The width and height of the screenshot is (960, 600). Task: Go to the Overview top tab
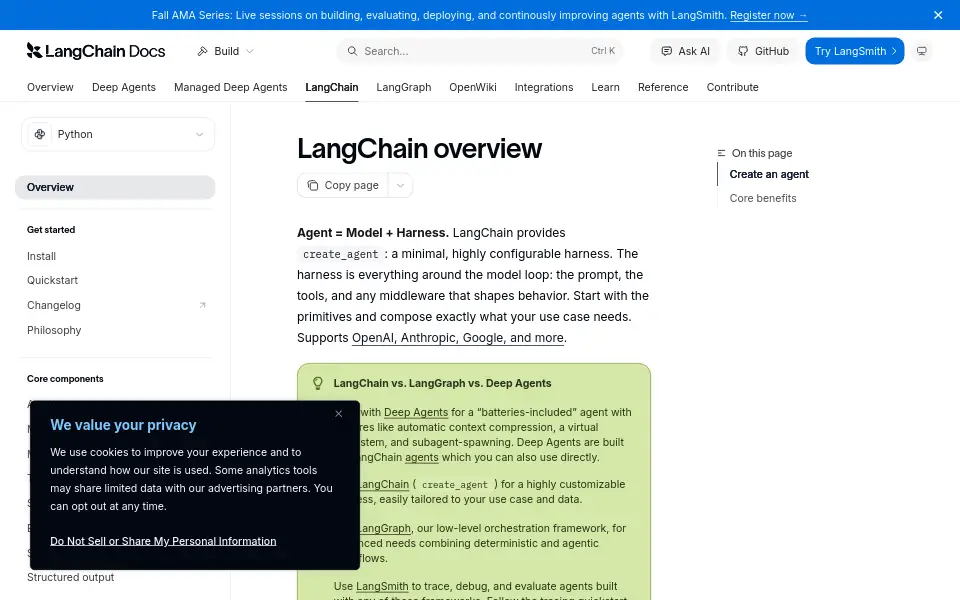(x=50, y=88)
